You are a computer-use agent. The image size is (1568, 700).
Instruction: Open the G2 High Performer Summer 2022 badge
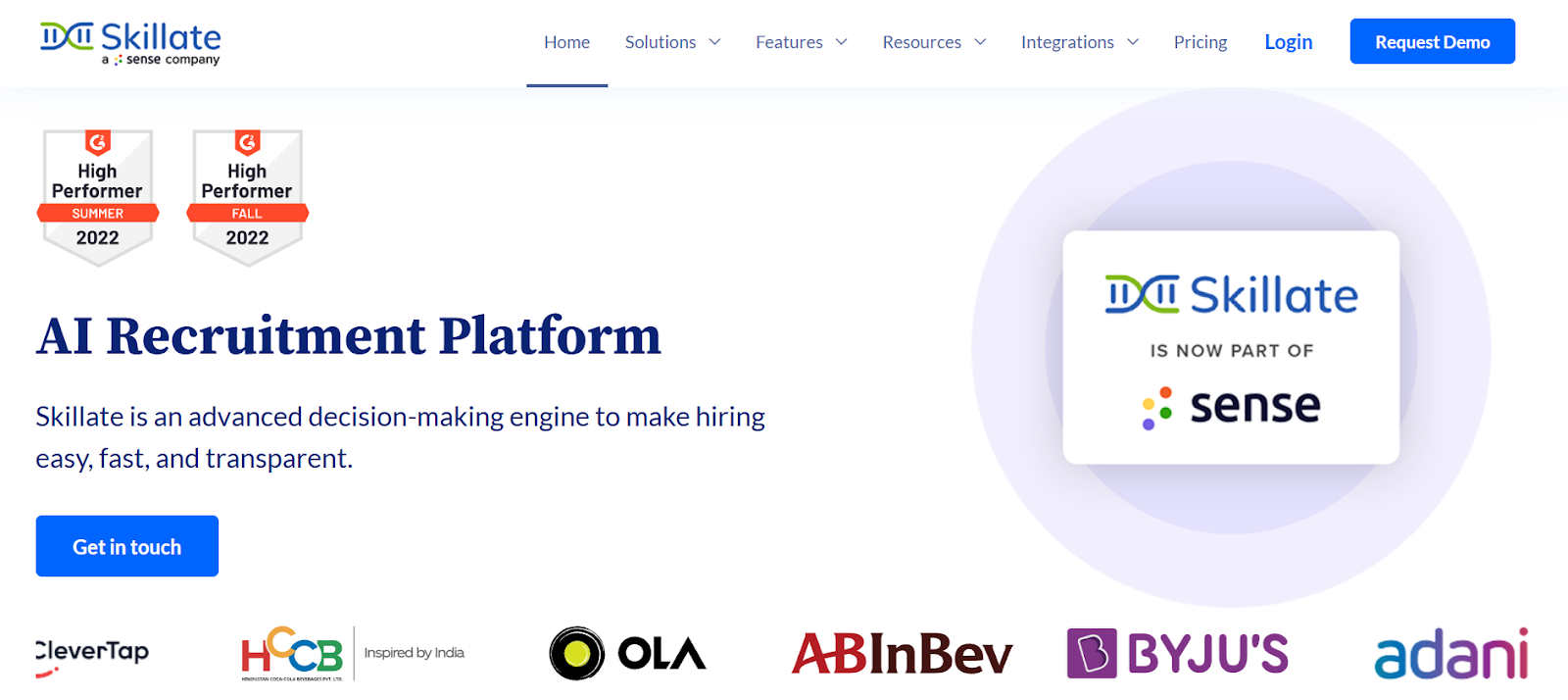(98, 198)
